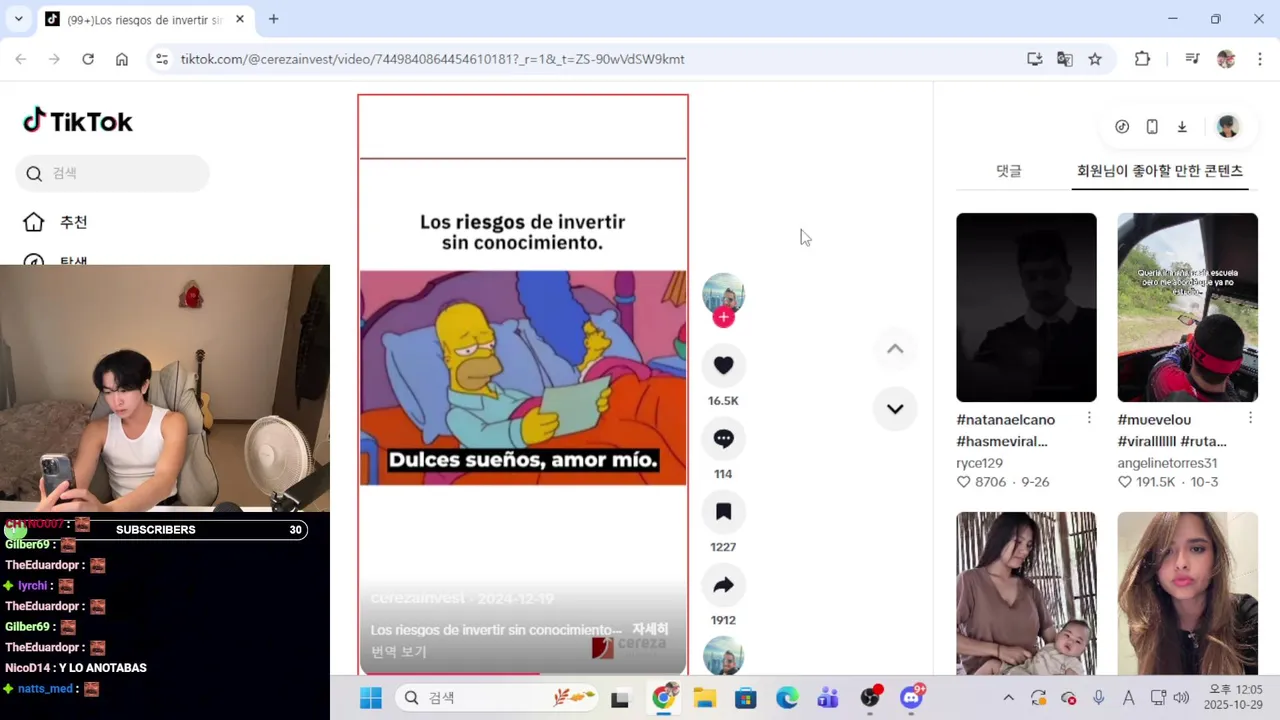Open the creator's avatar beside the video
Screen dimensions: 1280x720
[x=723, y=294]
